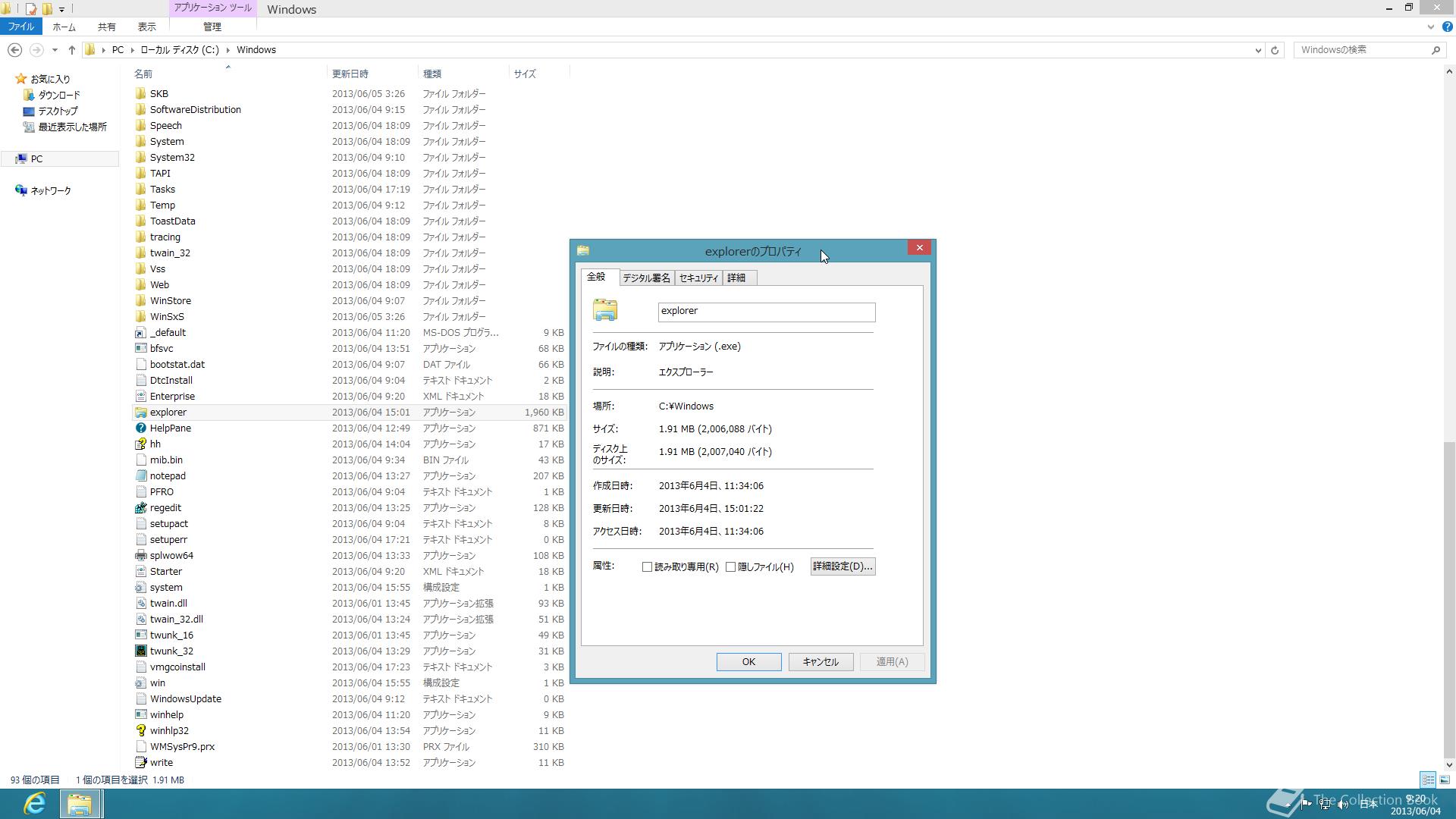The image size is (1456, 819).
Task: Click the System32 folder icon
Action: (140, 158)
